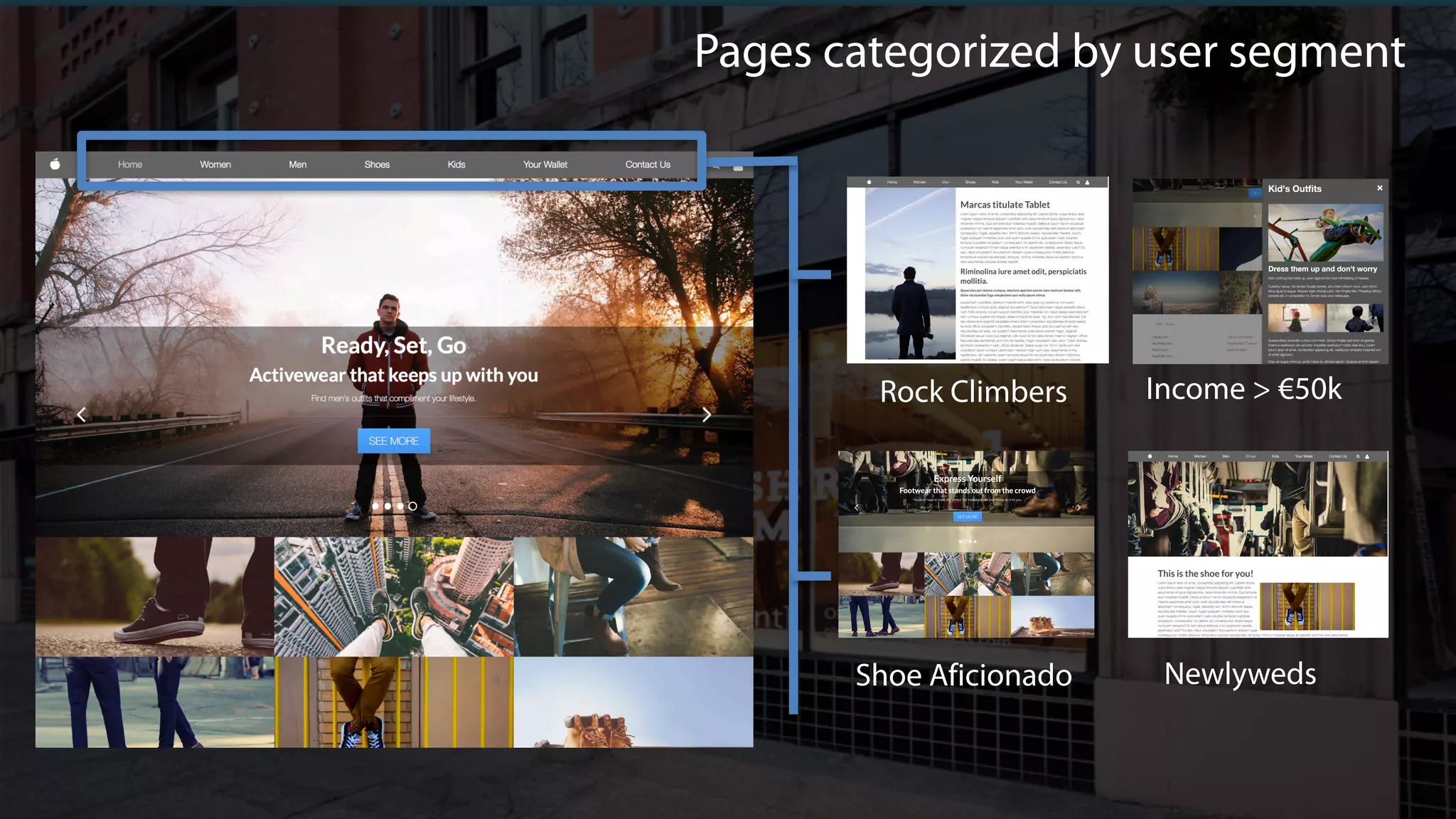This screenshot has width=1456, height=819.
Task: Click the boy in dark jacket image in Kid's Outfits
Action: 1355,318
